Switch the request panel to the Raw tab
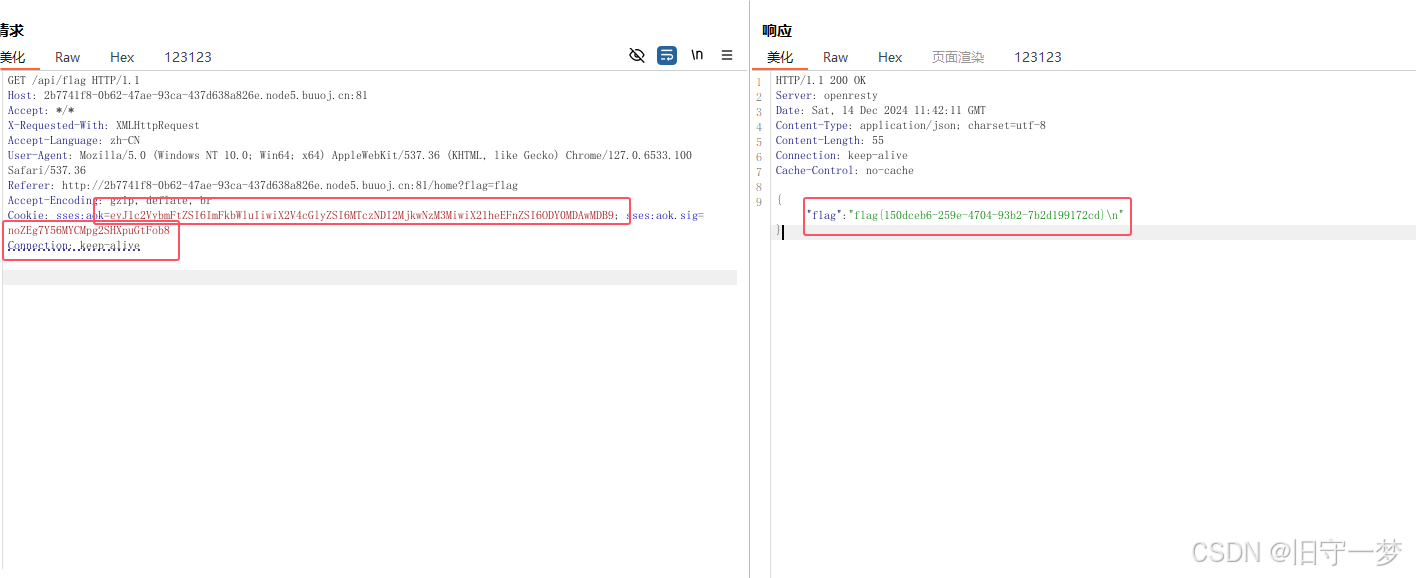 coord(66,57)
